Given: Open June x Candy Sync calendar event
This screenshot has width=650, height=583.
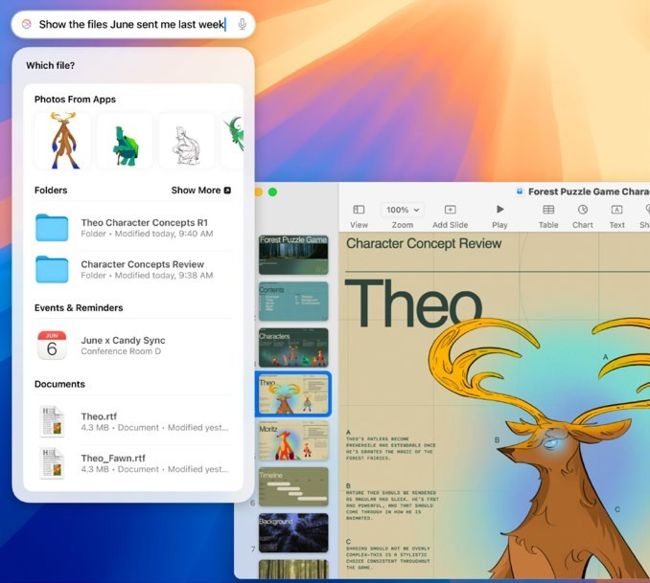Looking at the screenshot, I should (122, 345).
